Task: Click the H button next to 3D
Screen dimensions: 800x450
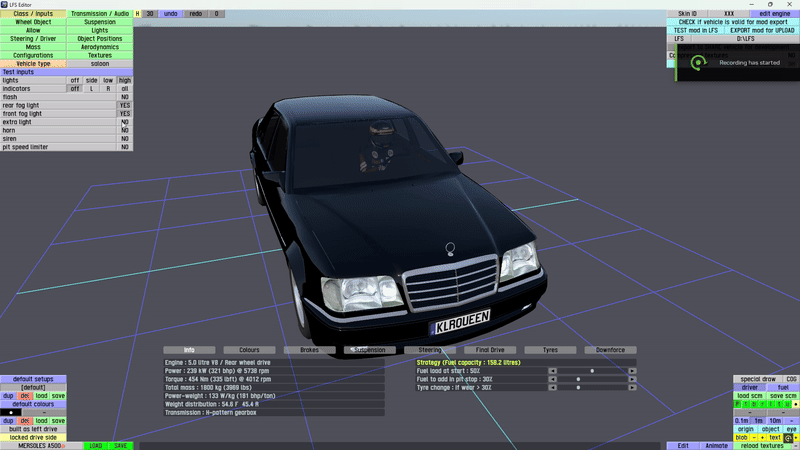Action: coord(137,14)
